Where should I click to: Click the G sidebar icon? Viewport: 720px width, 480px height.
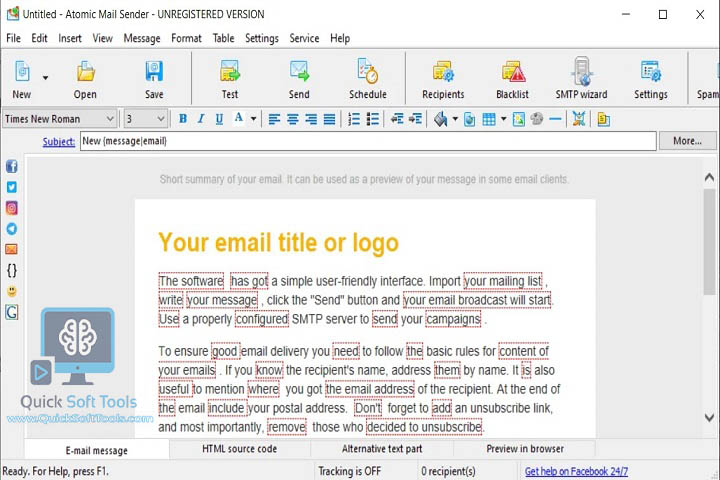click(x=12, y=312)
